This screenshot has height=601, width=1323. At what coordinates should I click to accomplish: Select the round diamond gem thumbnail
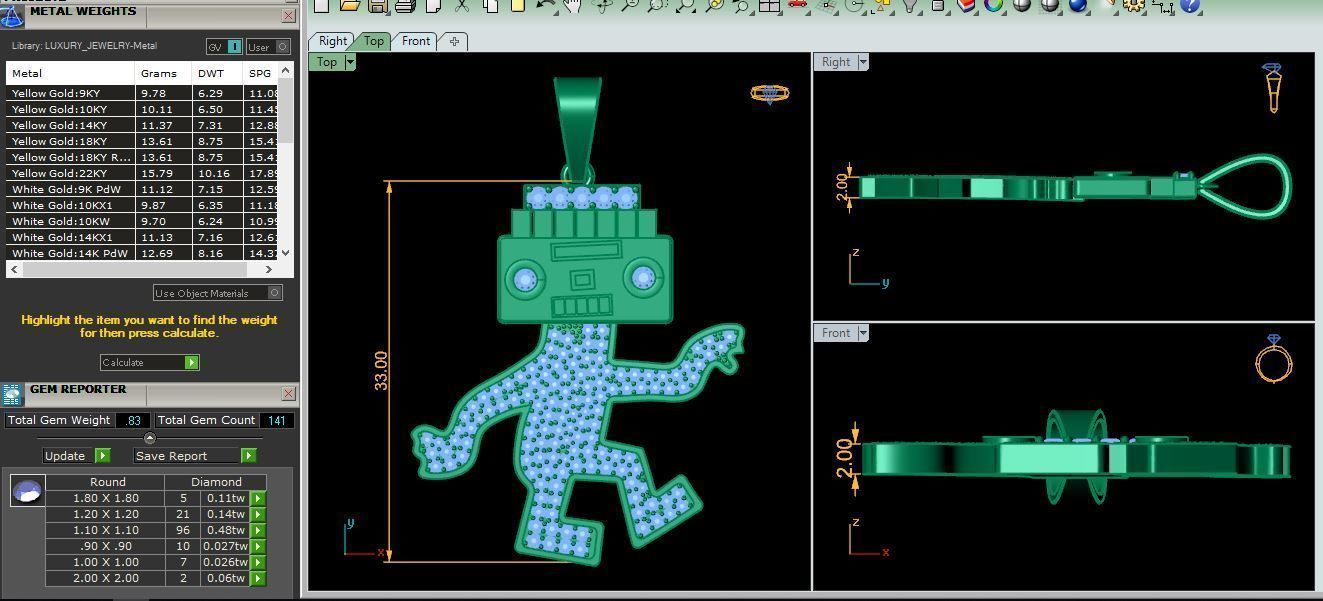pos(27,491)
